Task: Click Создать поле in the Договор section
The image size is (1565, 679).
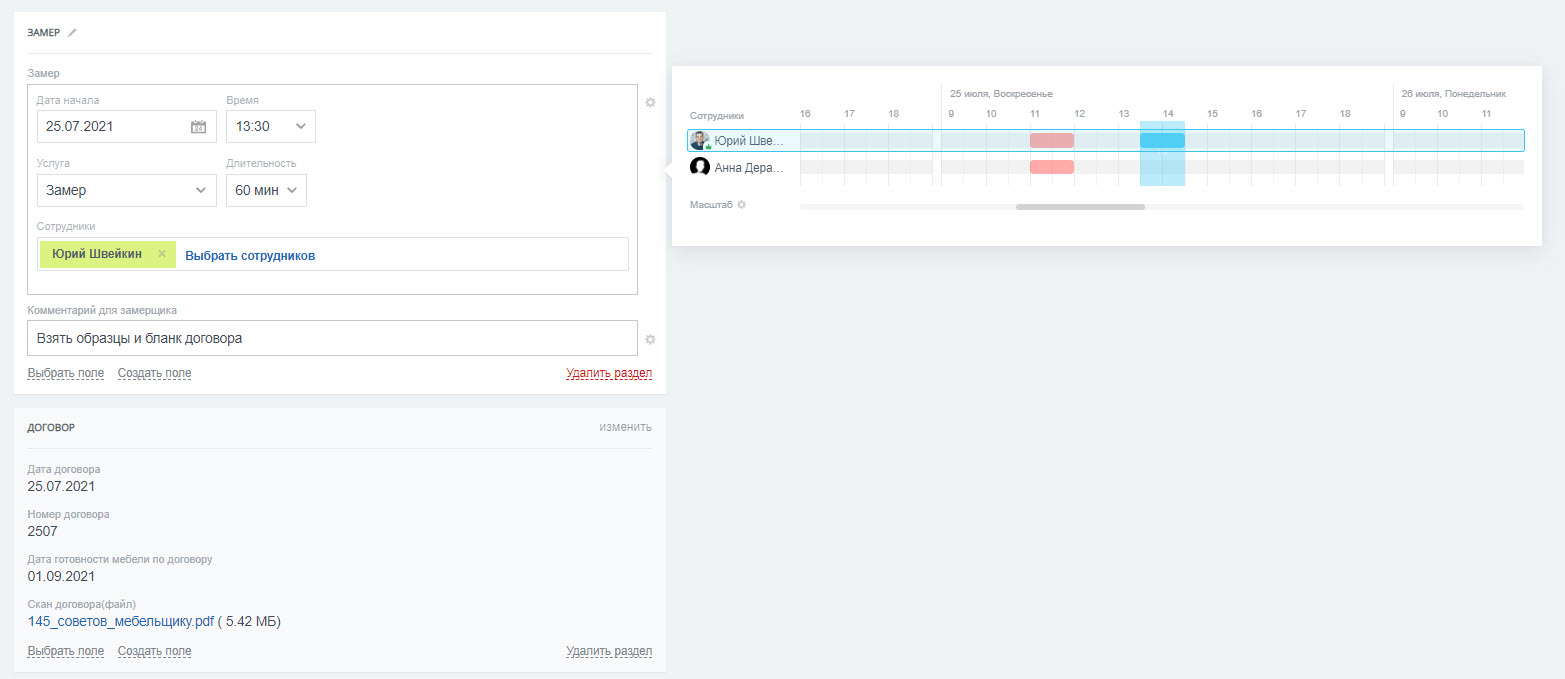Action: 154,651
